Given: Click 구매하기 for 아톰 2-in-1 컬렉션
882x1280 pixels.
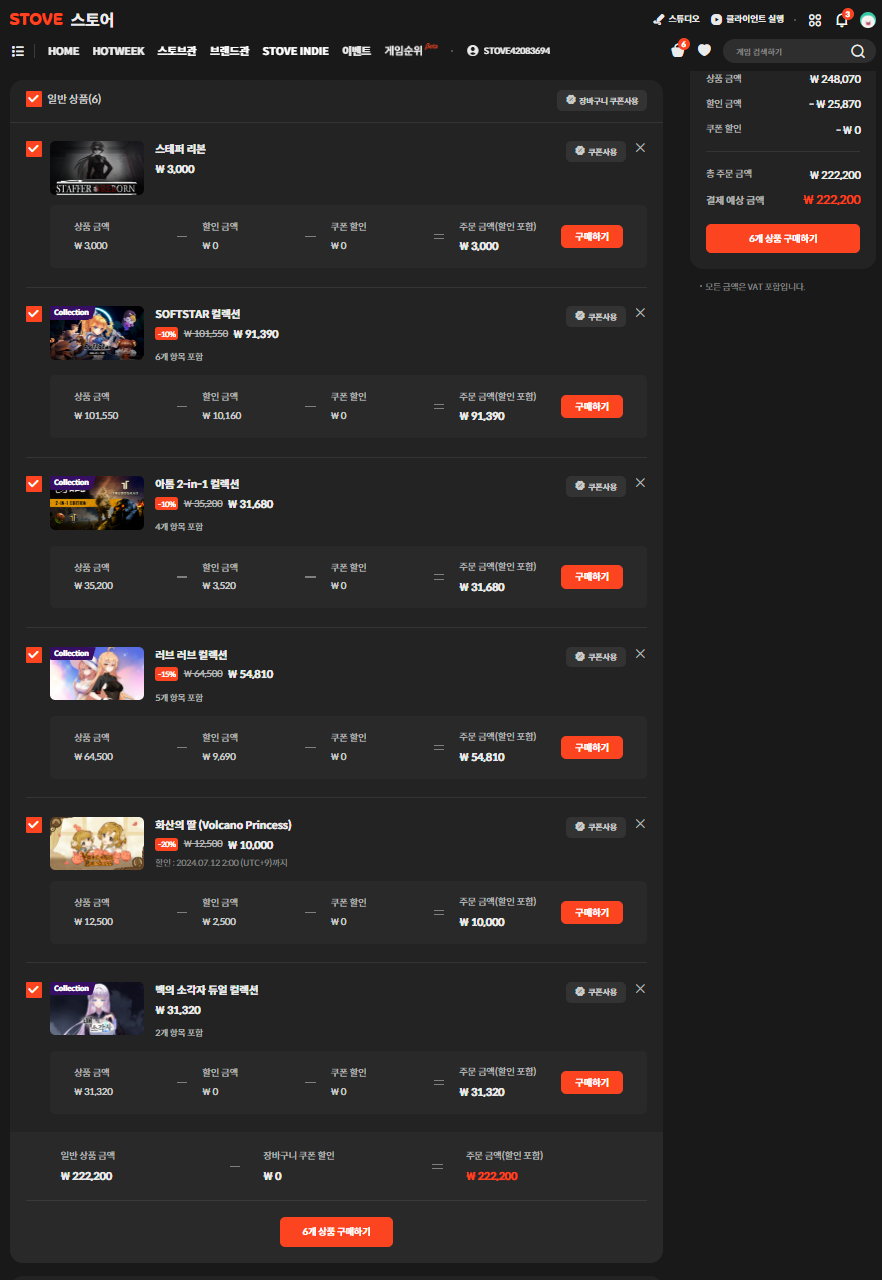Looking at the screenshot, I should click(x=592, y=577).
